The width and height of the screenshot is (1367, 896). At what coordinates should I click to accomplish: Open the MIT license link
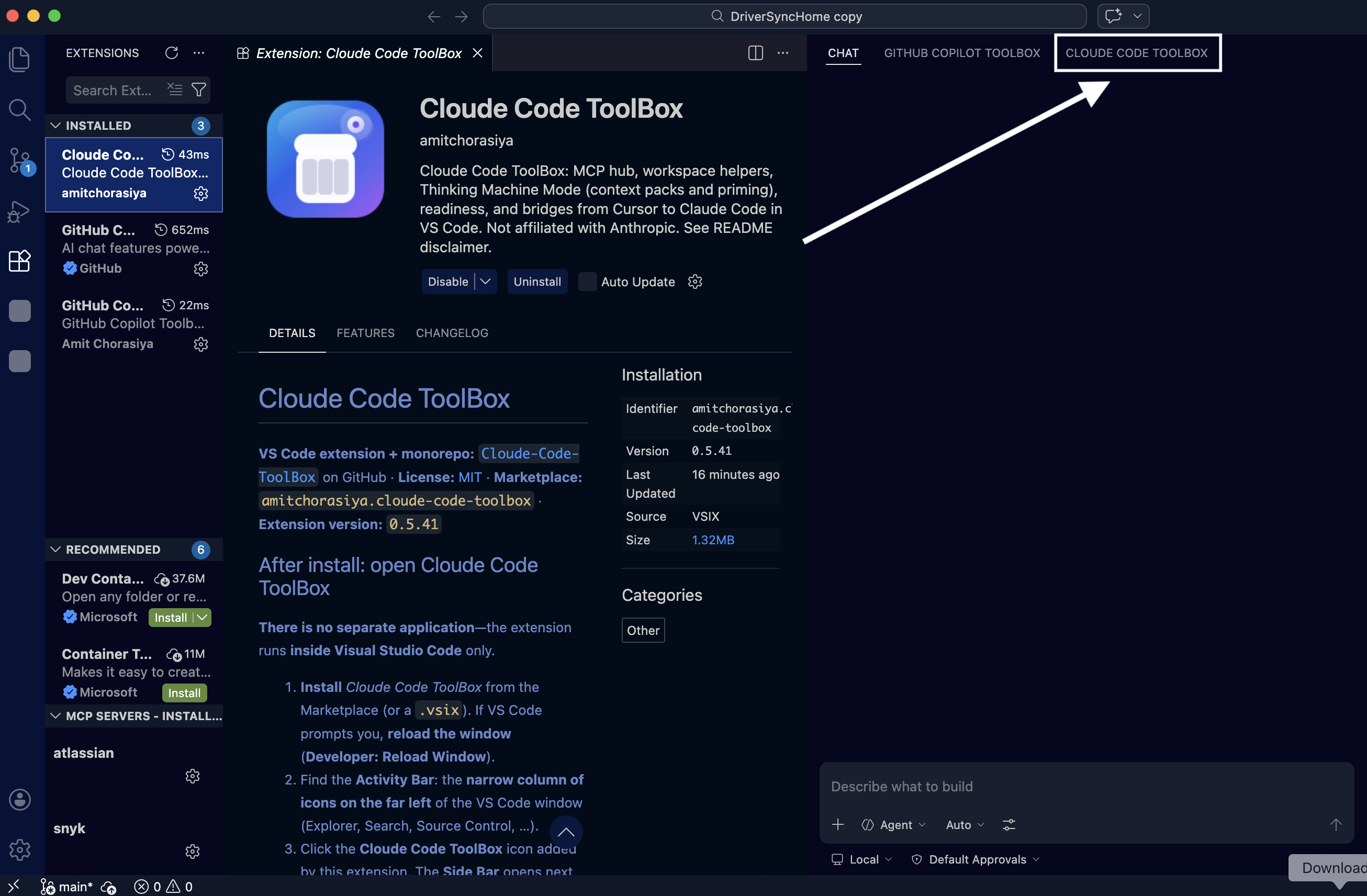[470, 477]
